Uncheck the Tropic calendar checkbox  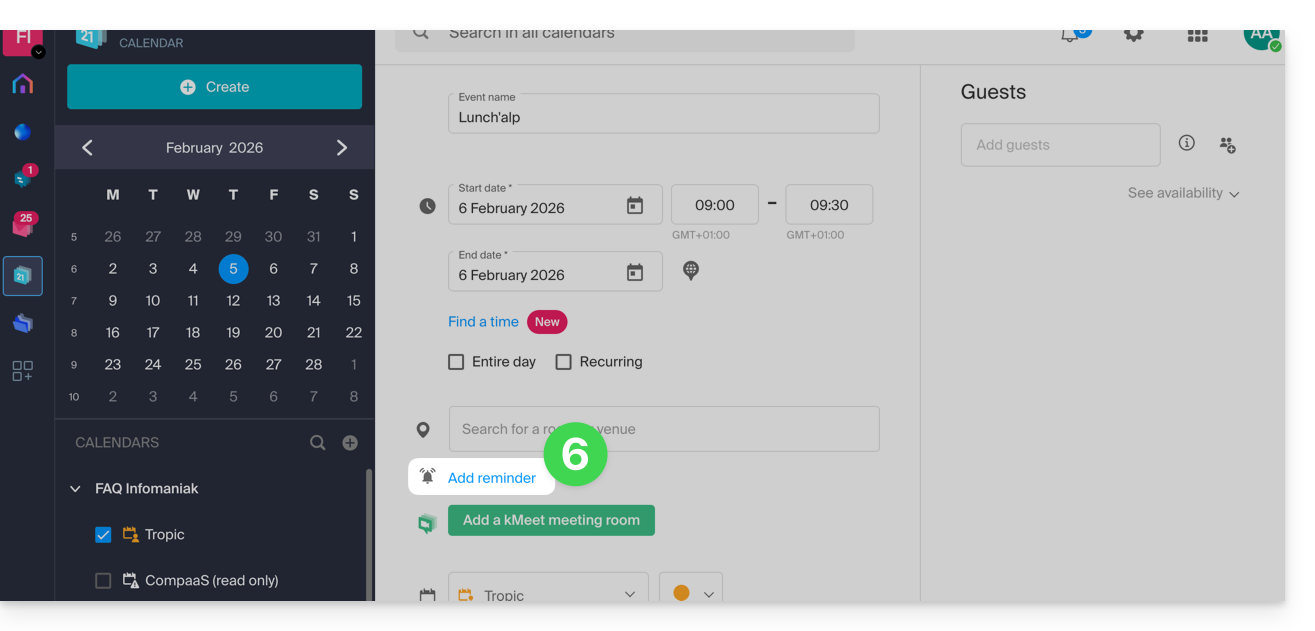coord(103,535)
